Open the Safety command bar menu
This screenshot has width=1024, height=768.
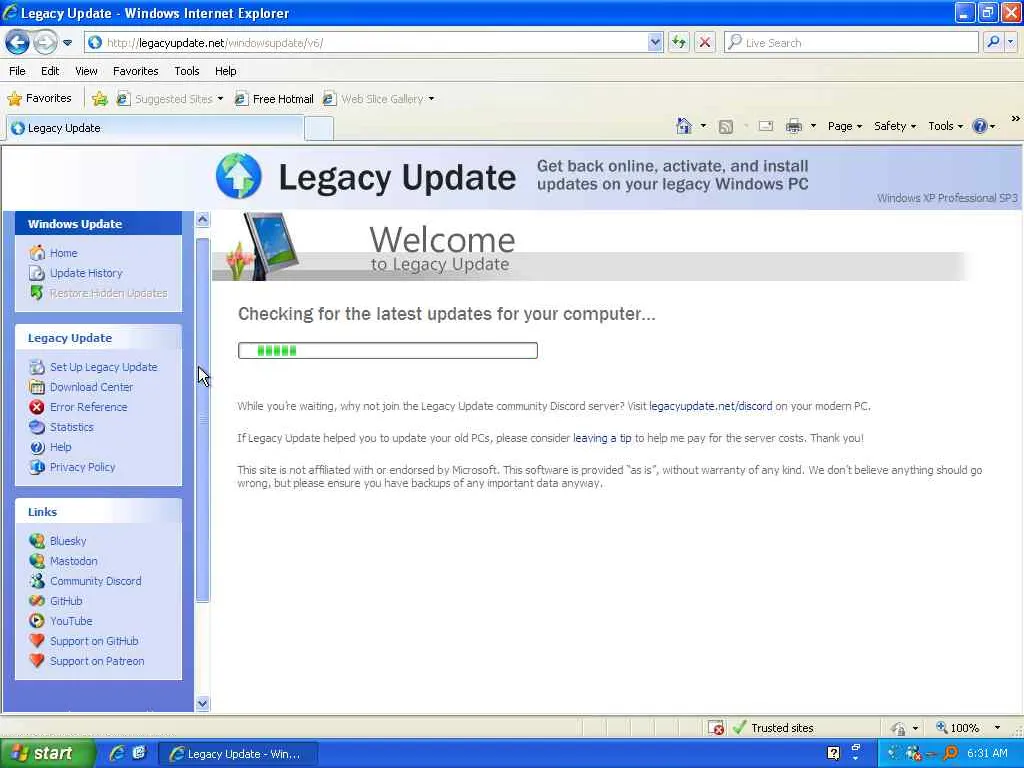(895, 126)
